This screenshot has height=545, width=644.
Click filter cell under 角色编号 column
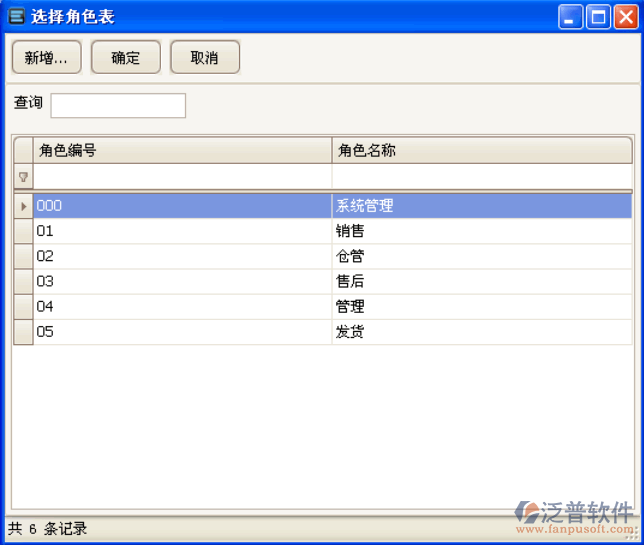pyautogui.click(x=182, y=177)
